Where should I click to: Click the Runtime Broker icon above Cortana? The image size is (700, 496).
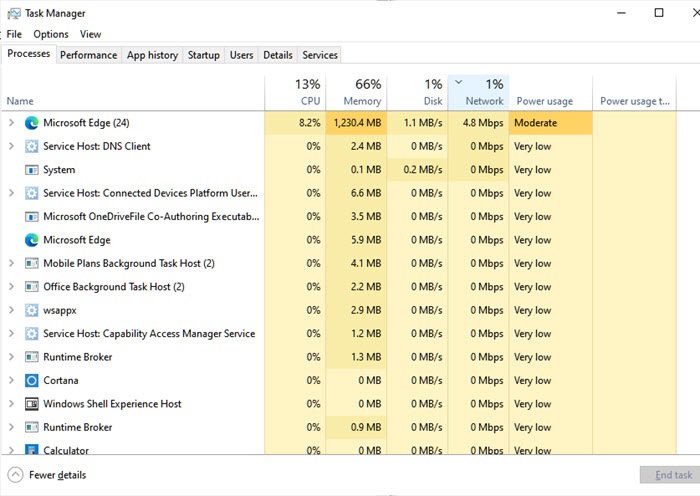[x=31, y=357]
